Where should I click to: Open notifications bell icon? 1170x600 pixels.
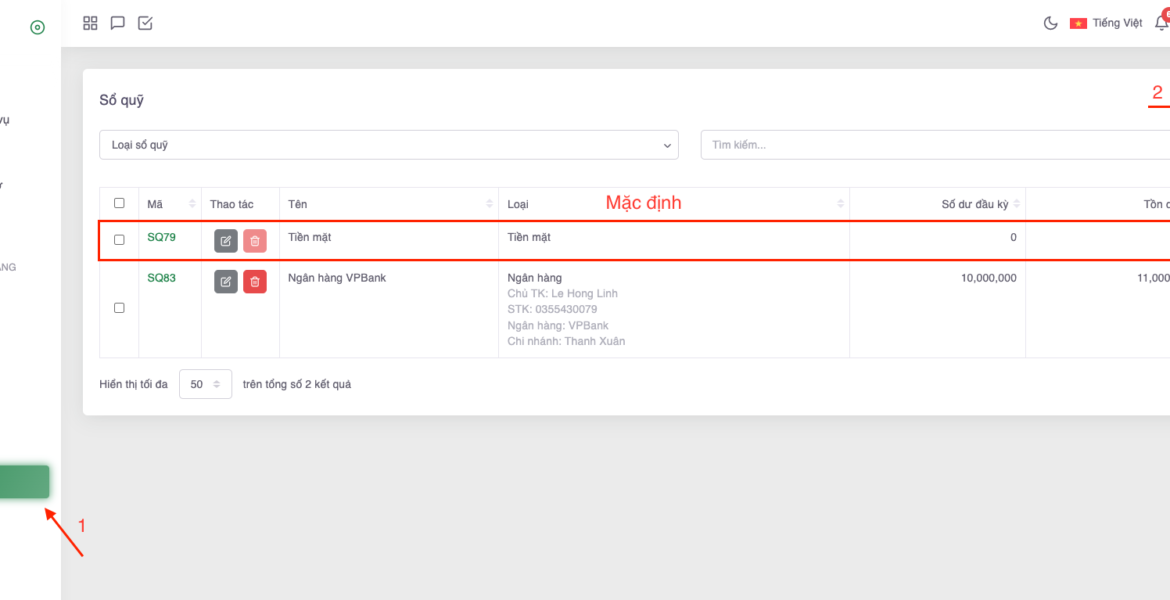pyautogui.click(x=1161, y=23)
